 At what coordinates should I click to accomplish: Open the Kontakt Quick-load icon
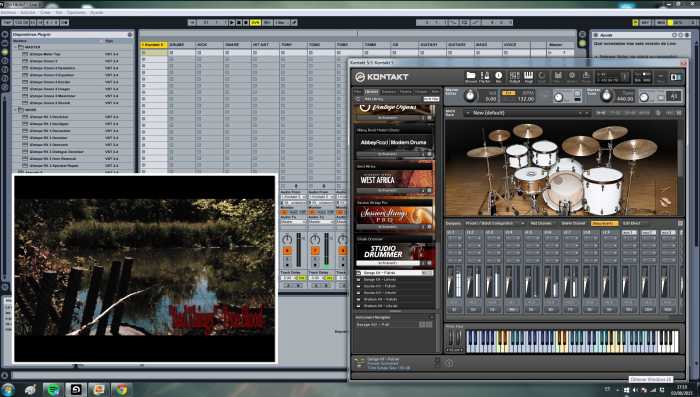[x=542, y=76]
